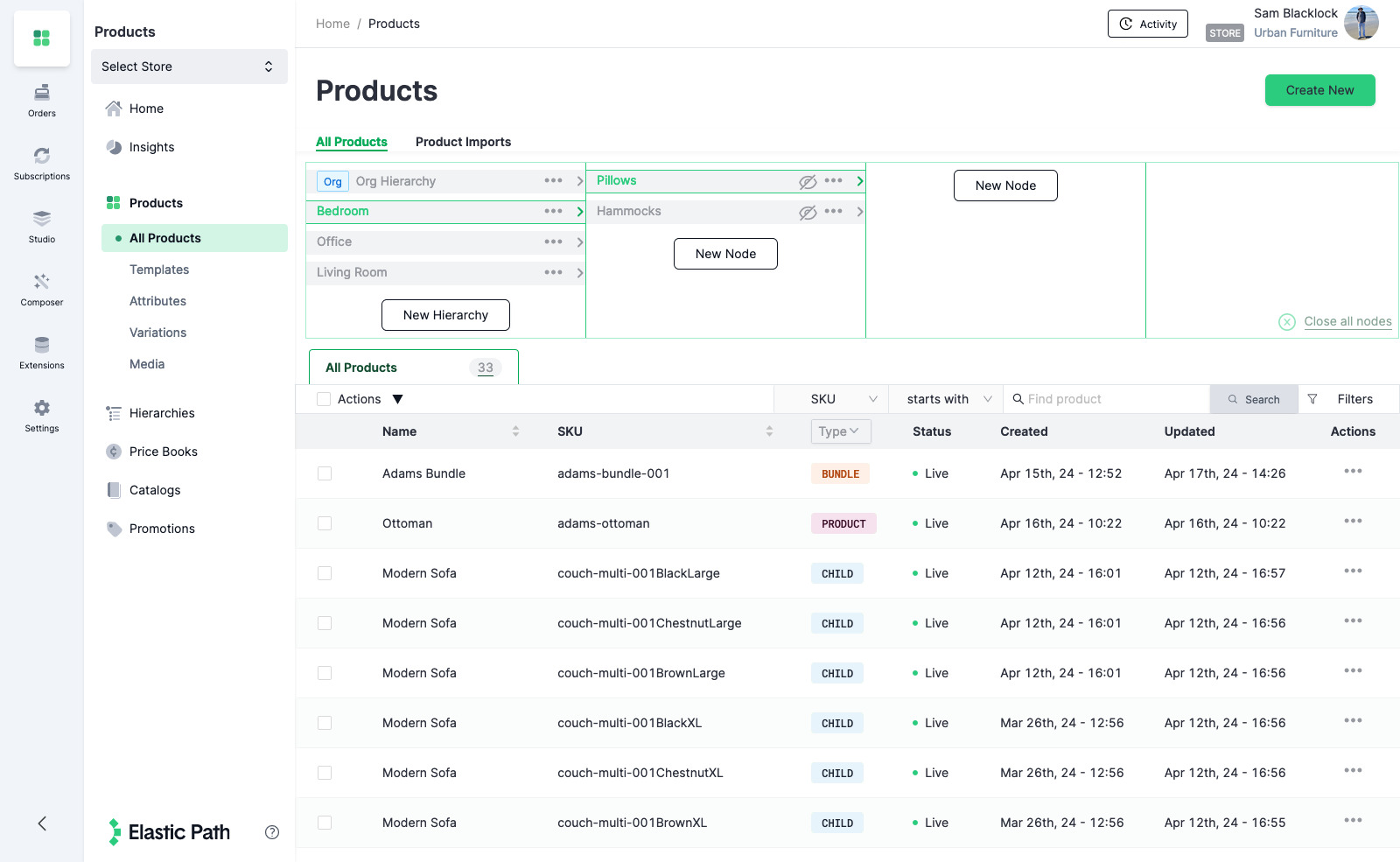Open the Promotions section
Screen dimensions: 1400x862
coord(161,528)
